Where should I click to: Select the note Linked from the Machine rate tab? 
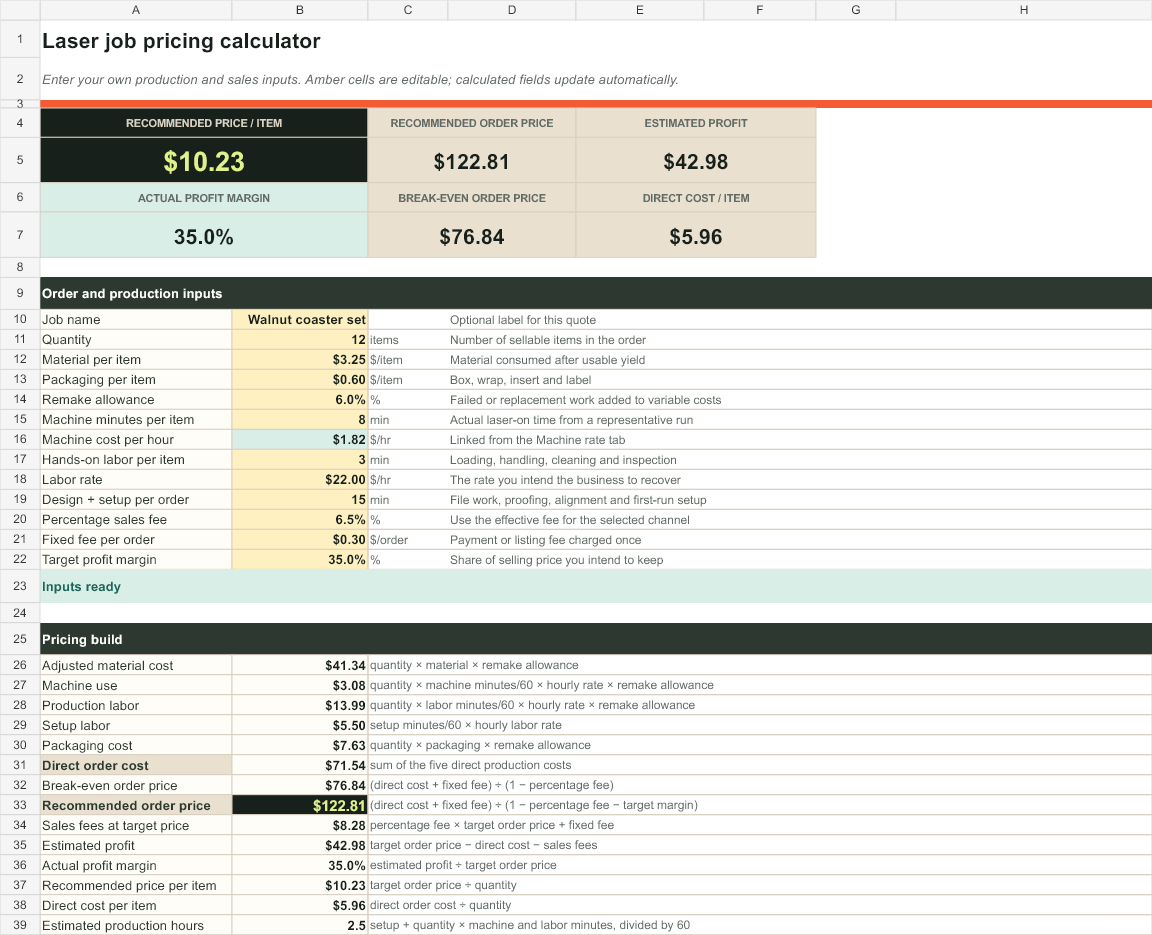pos(538,440)
